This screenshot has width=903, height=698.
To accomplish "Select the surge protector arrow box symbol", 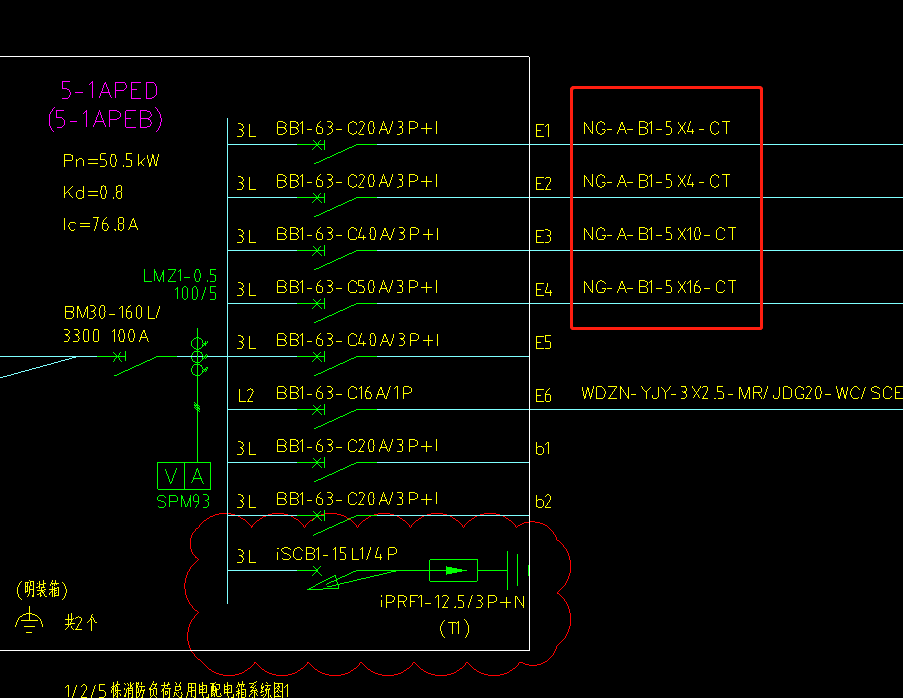I will (x=453, y=570).
